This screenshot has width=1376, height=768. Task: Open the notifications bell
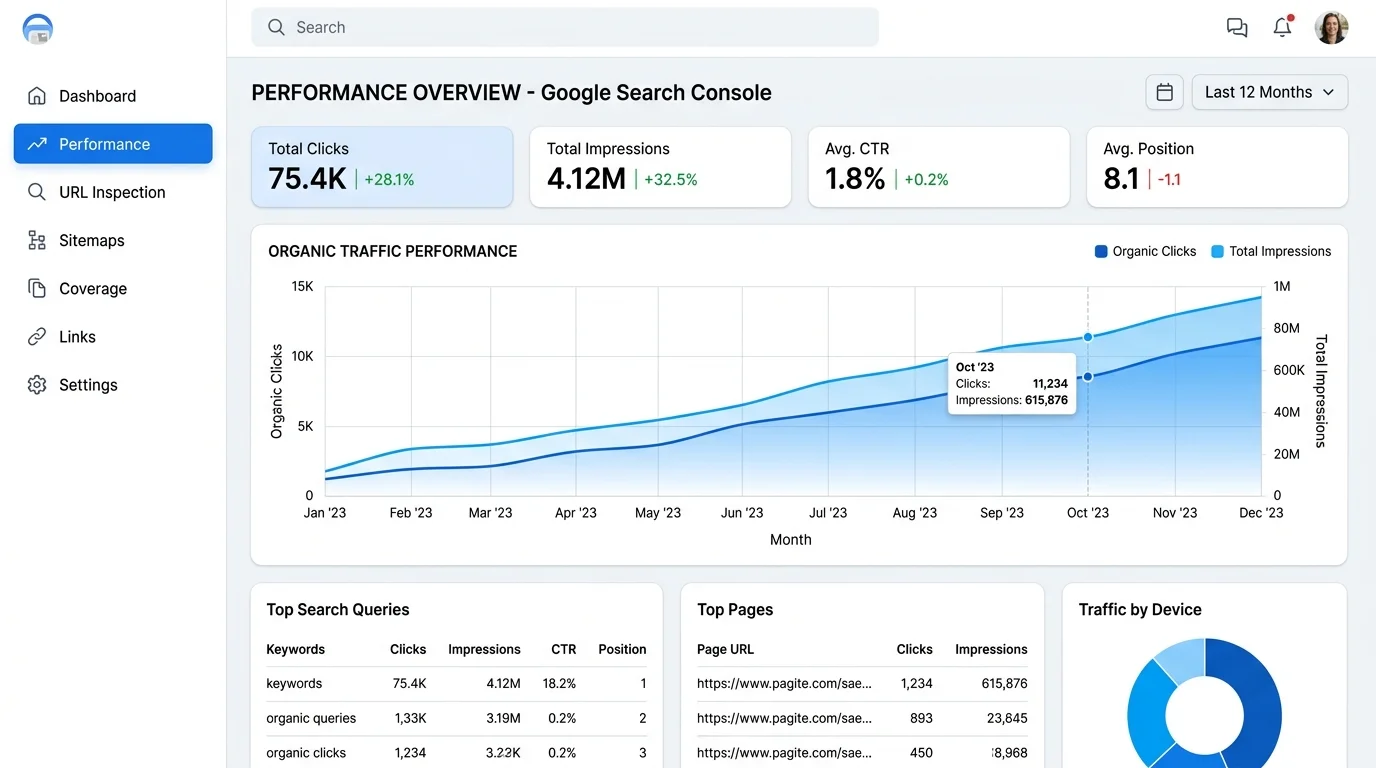pos(1283,27)
